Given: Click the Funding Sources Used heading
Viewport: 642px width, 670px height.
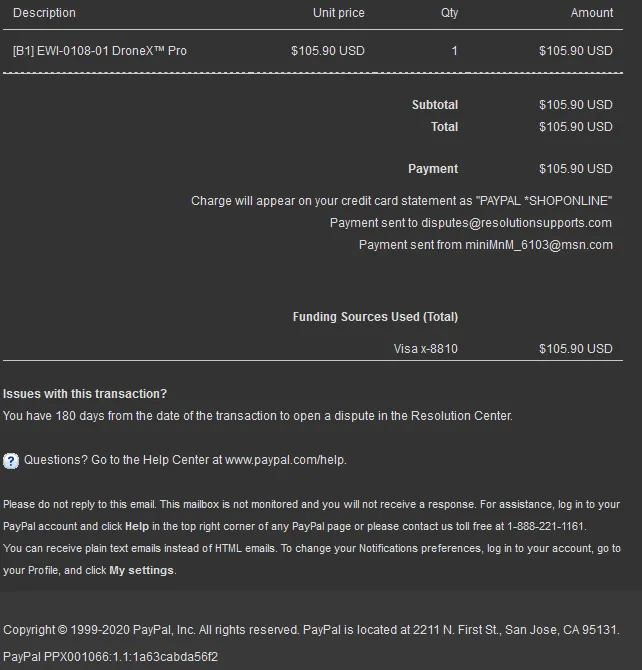Looking at the screenshot, I should [x=375, y=317].
